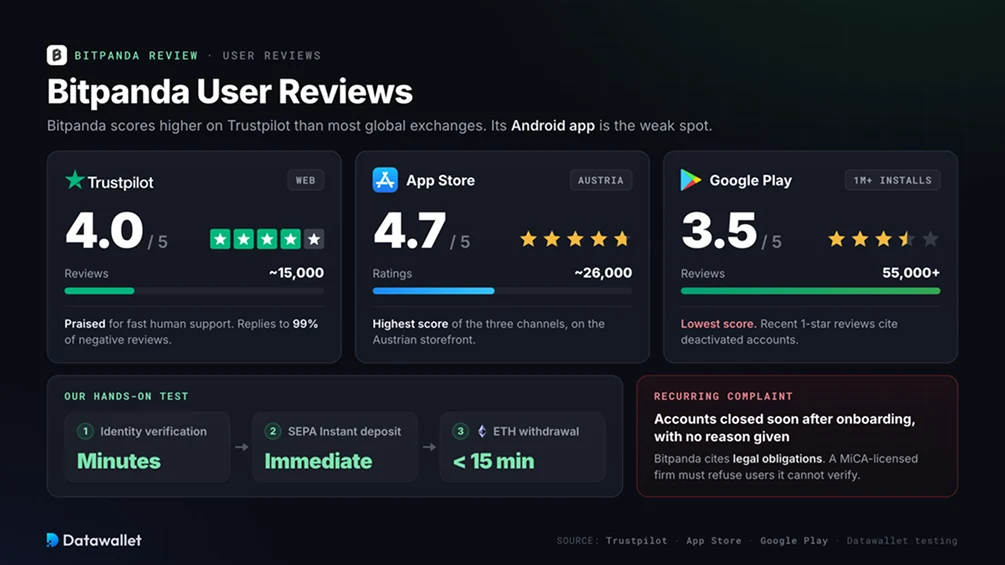Image resolution: width=1005 pixels, height=565 pixels.
Task: Click the App Store source link in footer
Action: click(713, 541)
